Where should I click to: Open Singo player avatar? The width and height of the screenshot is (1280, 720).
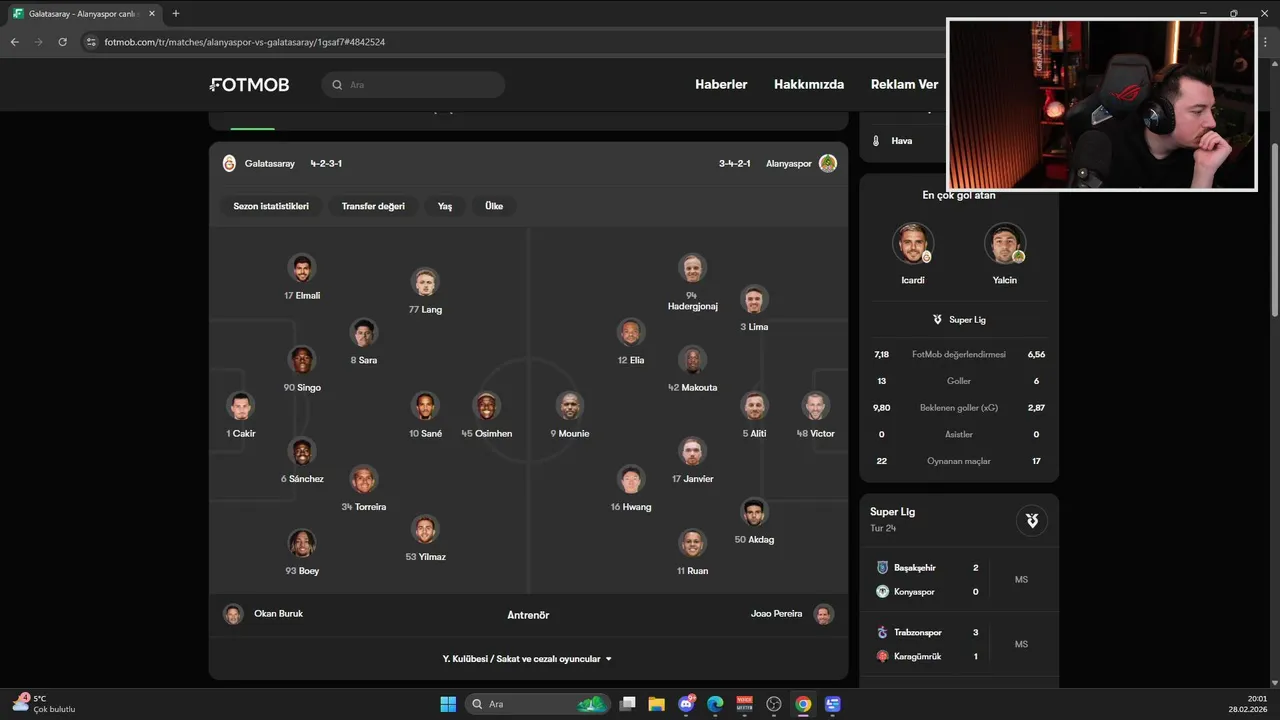[302, 360]
